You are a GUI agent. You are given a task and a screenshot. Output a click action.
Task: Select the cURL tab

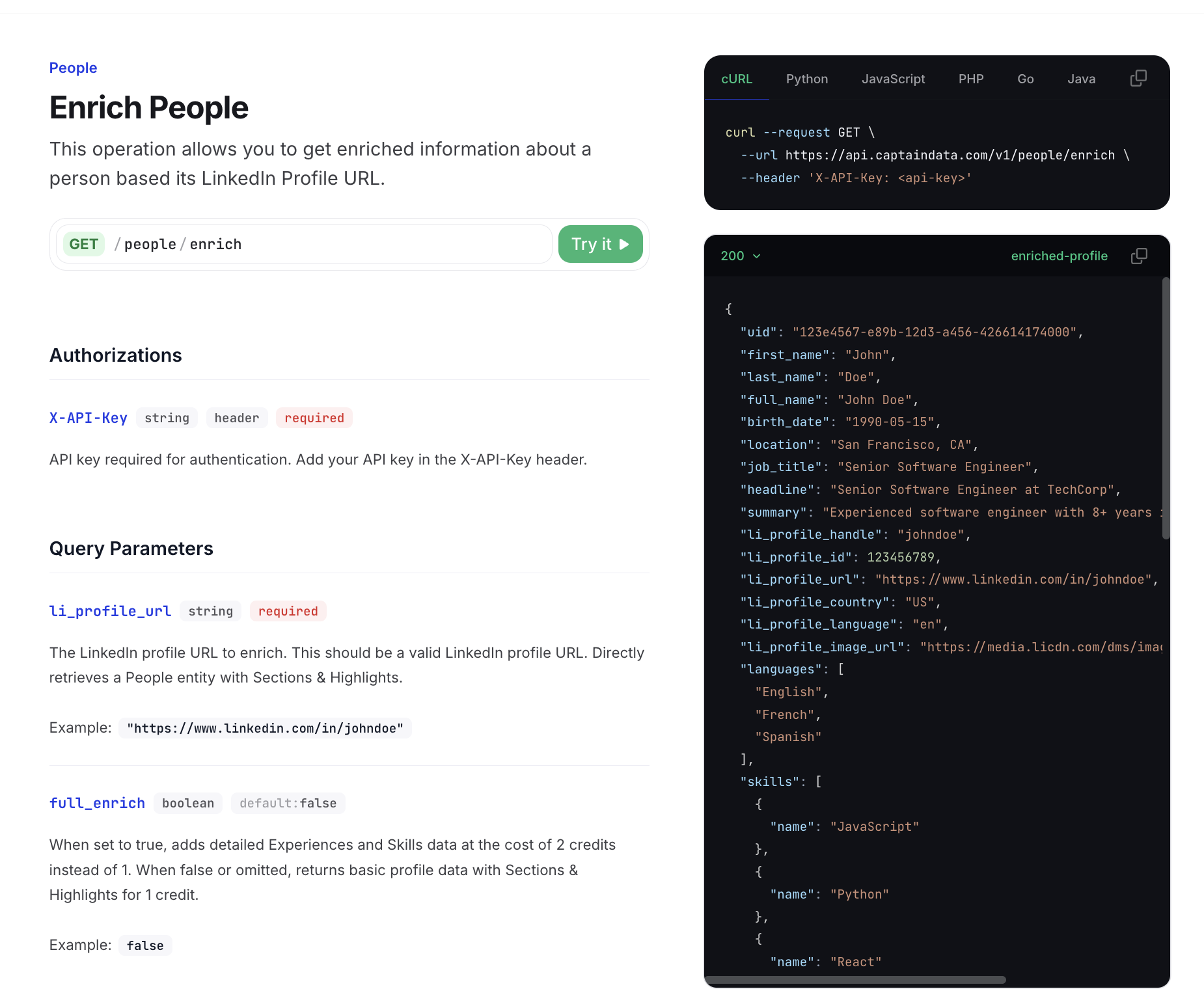tap(737, 79)
